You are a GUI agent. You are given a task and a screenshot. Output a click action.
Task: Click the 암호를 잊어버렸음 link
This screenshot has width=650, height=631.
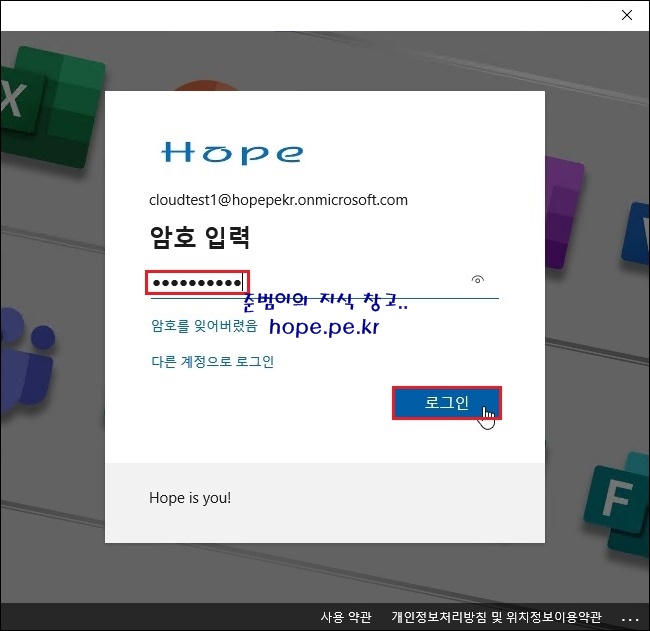click(x=204, y=326)
